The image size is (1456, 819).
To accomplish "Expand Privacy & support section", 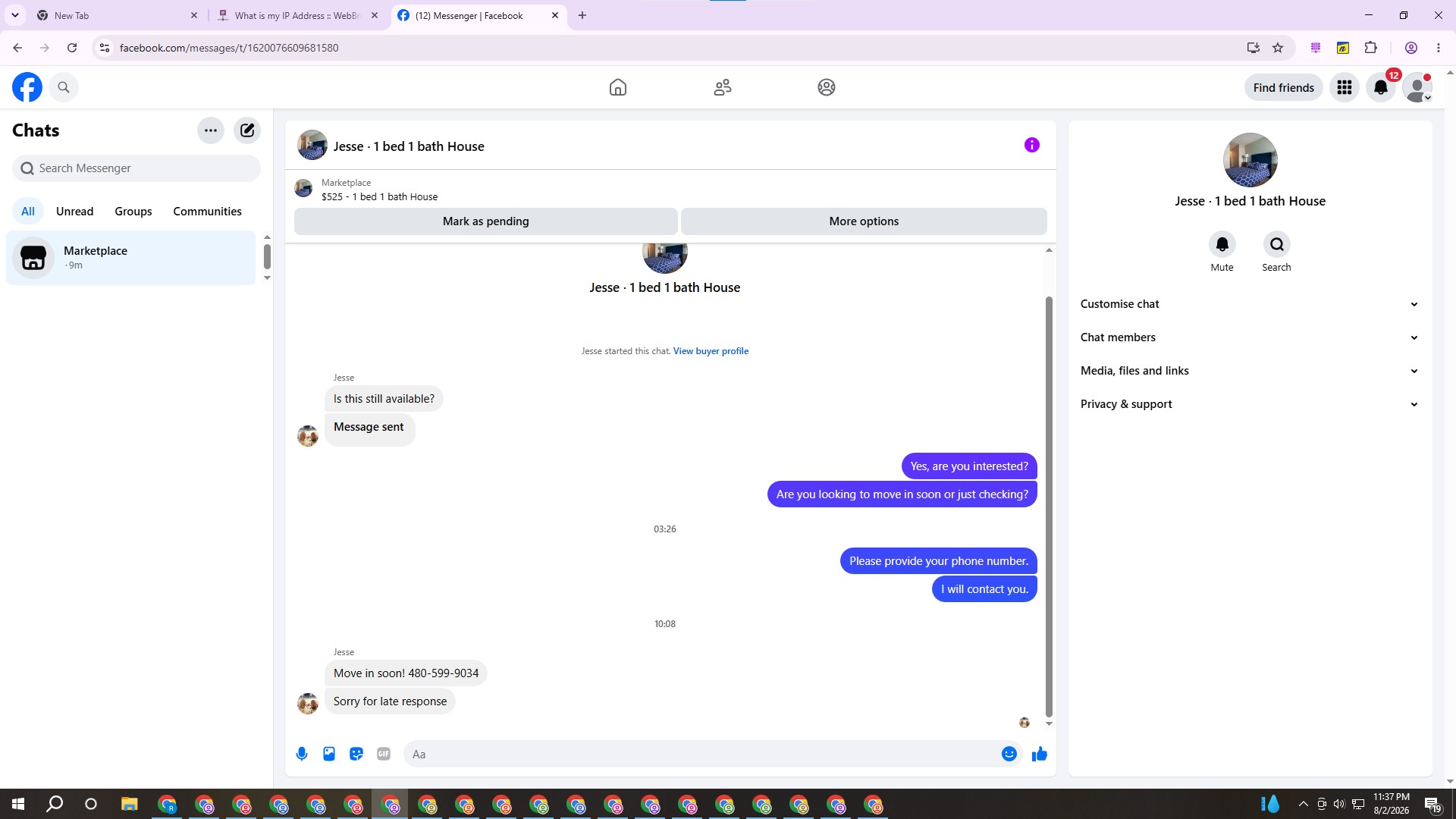I will [x=1250, y=404].
